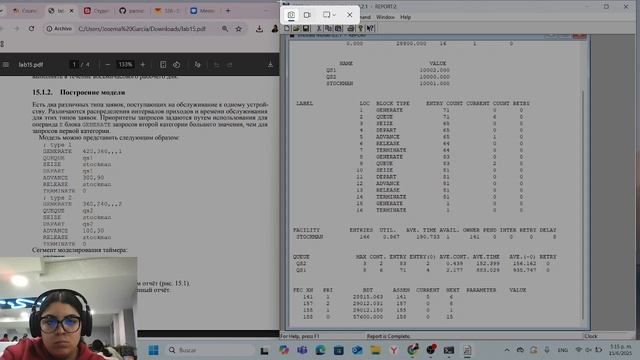This screenshot has width=640, height=360.
Task: Click the Open file icon in the GPSS toolbar
Action: click(296, 29)
